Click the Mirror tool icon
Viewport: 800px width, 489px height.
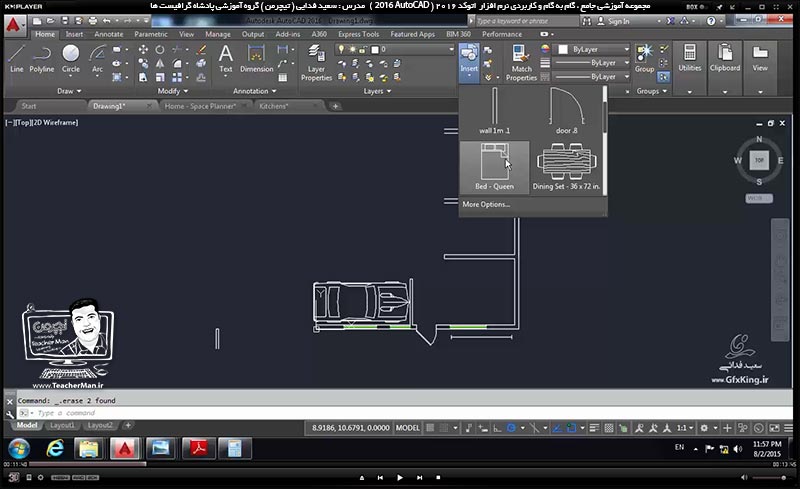(x=160, y=63)
